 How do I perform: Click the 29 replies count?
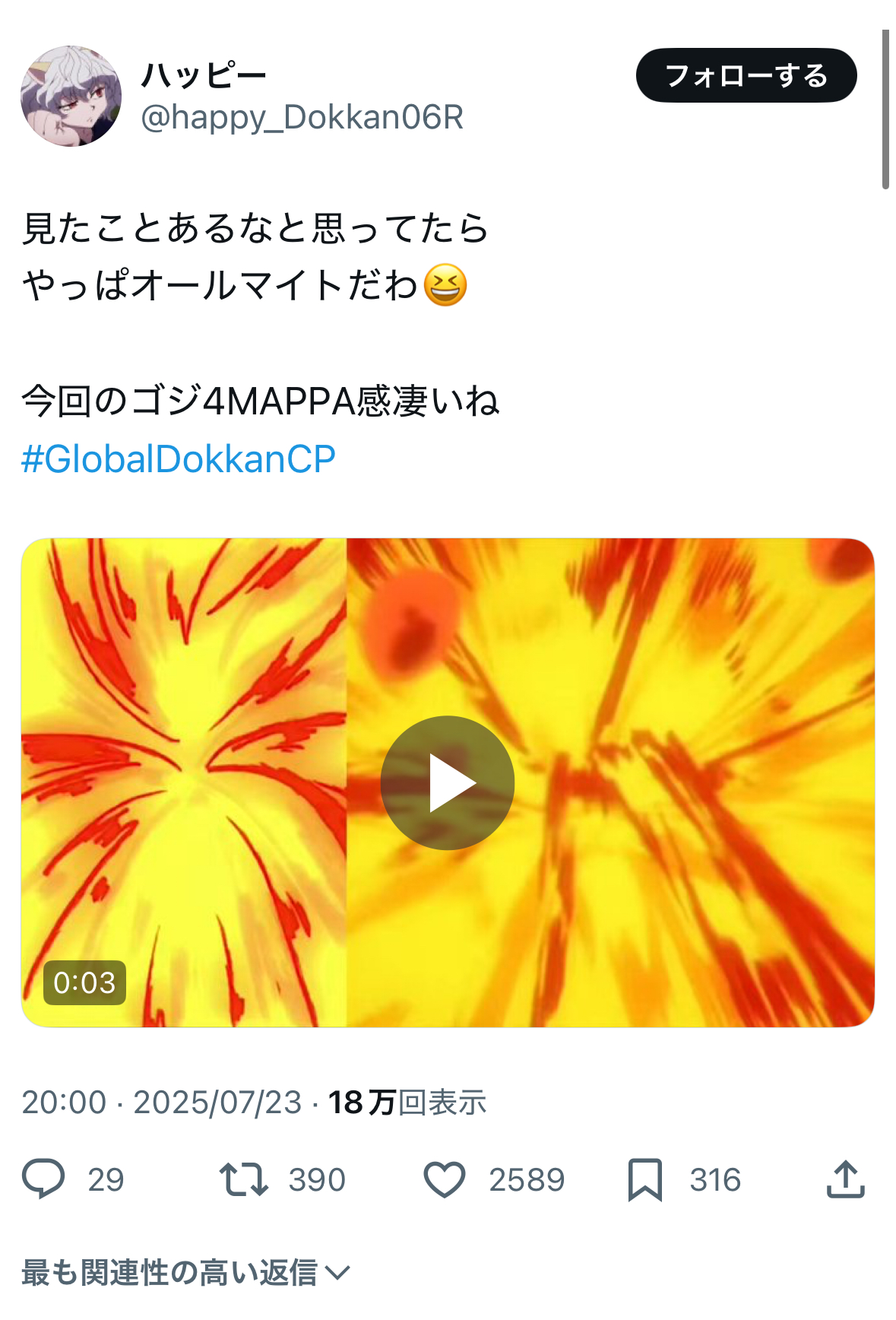point(106,1180)
